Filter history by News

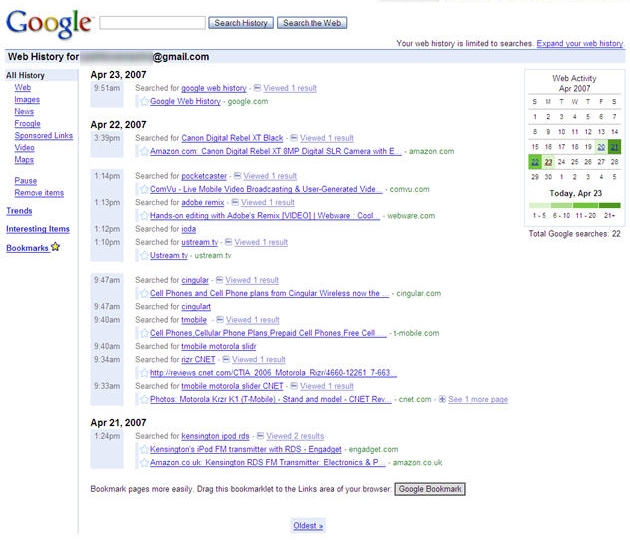pyautogui.click(x=24, y=111)
